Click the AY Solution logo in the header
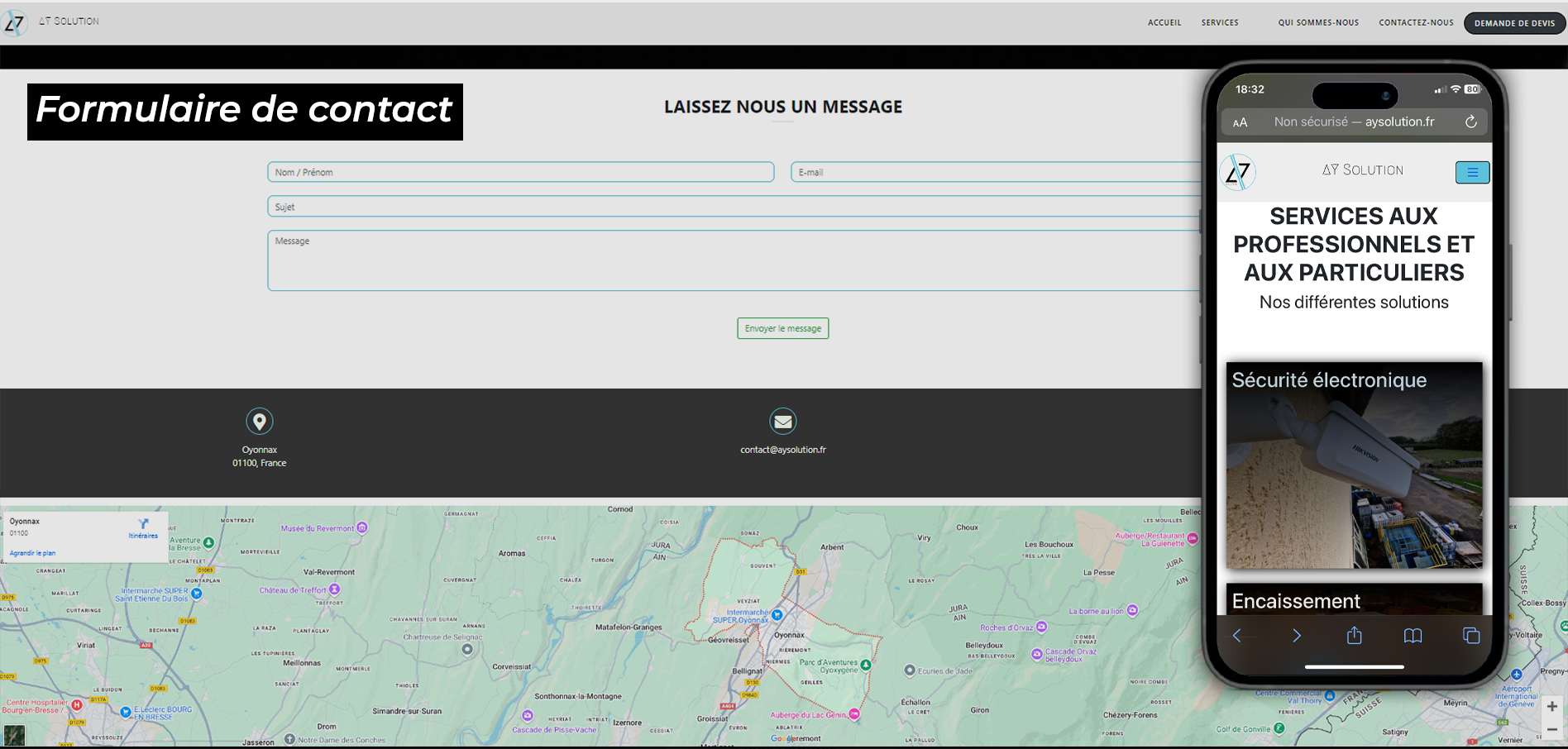The height and width of the screenshot is (749, 1568). [x=14, y=22]
